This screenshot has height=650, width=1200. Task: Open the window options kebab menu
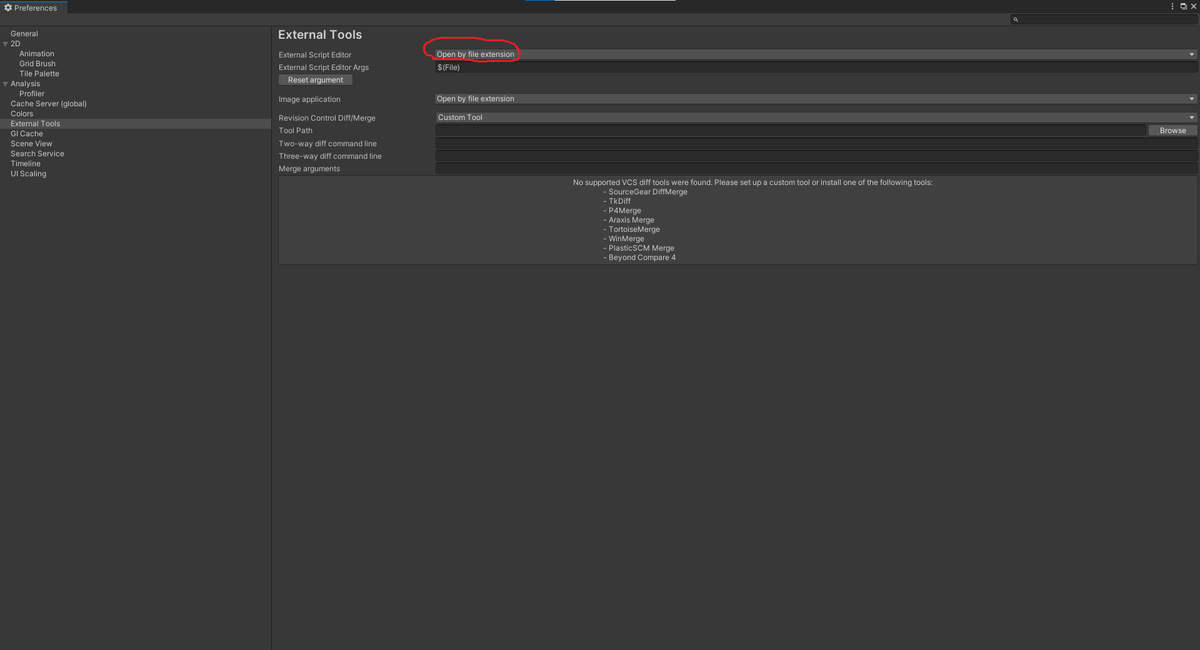1172,7
